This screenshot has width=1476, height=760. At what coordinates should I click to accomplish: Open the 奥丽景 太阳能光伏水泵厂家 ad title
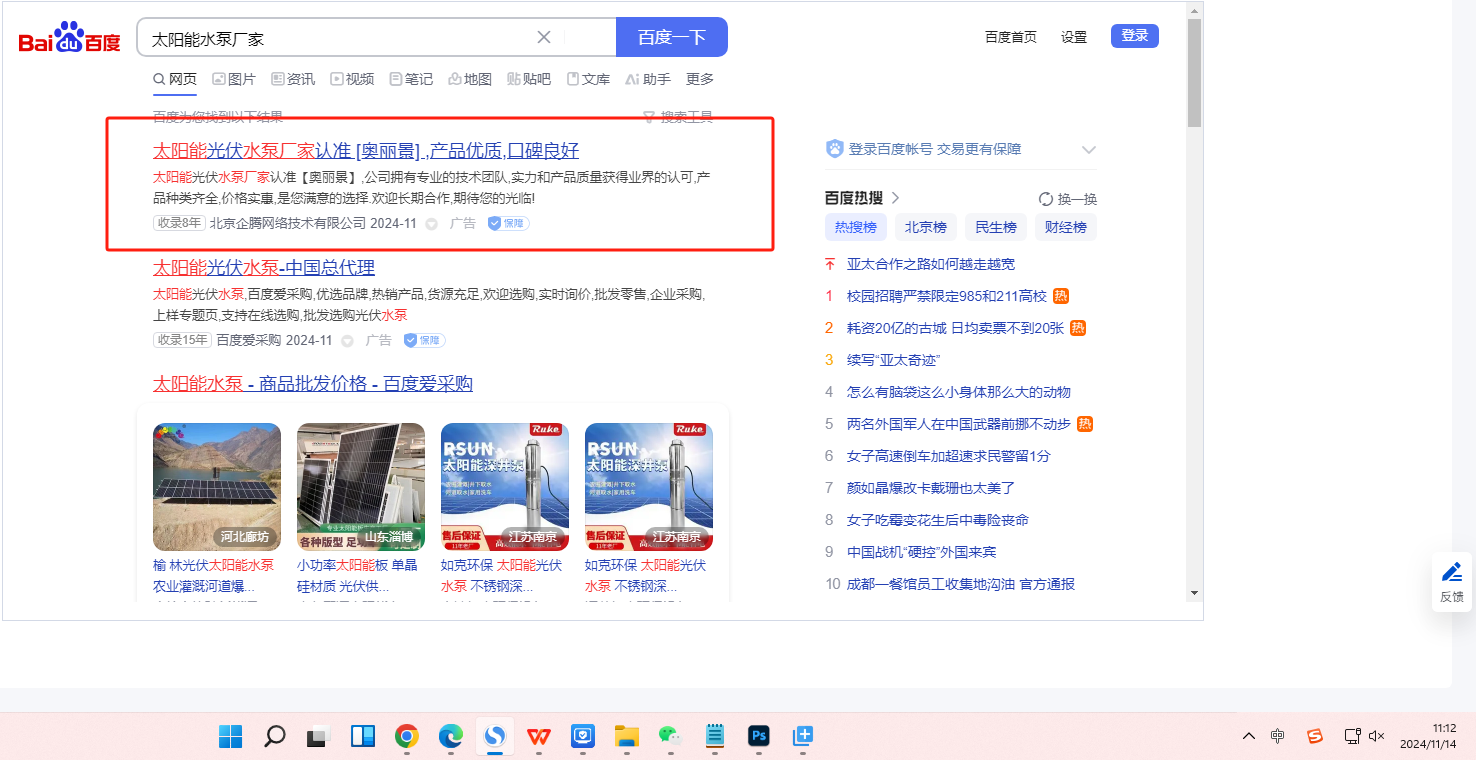coord(366,151)
